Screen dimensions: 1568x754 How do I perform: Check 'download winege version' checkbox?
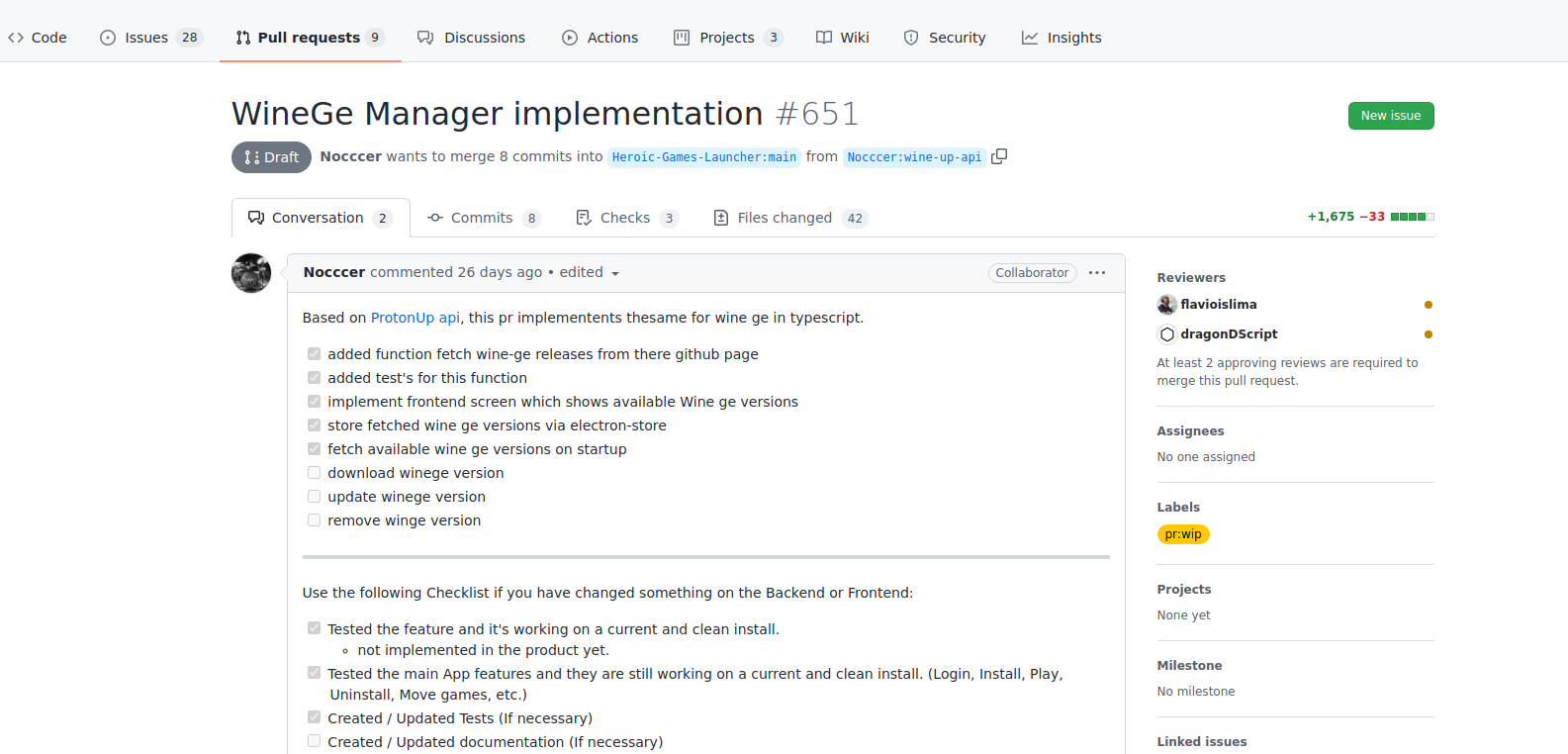314,472
